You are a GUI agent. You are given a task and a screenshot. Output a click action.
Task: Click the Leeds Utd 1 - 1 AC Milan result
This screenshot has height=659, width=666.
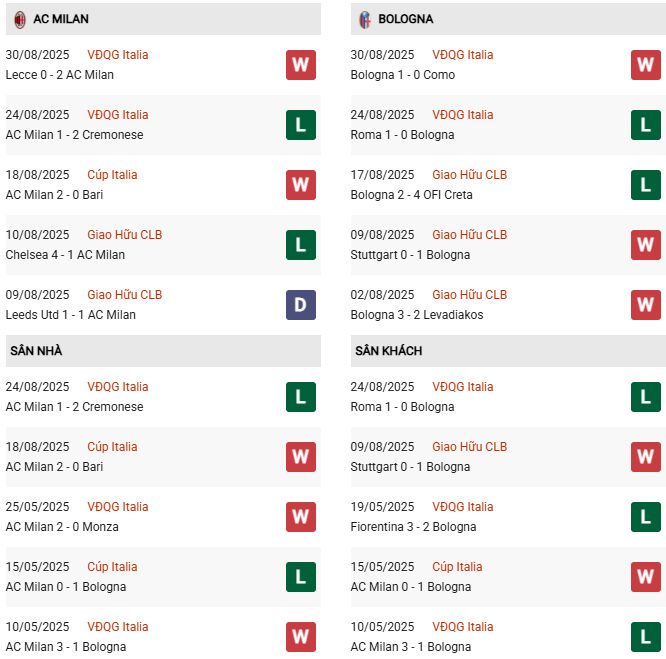click(70, 315)
